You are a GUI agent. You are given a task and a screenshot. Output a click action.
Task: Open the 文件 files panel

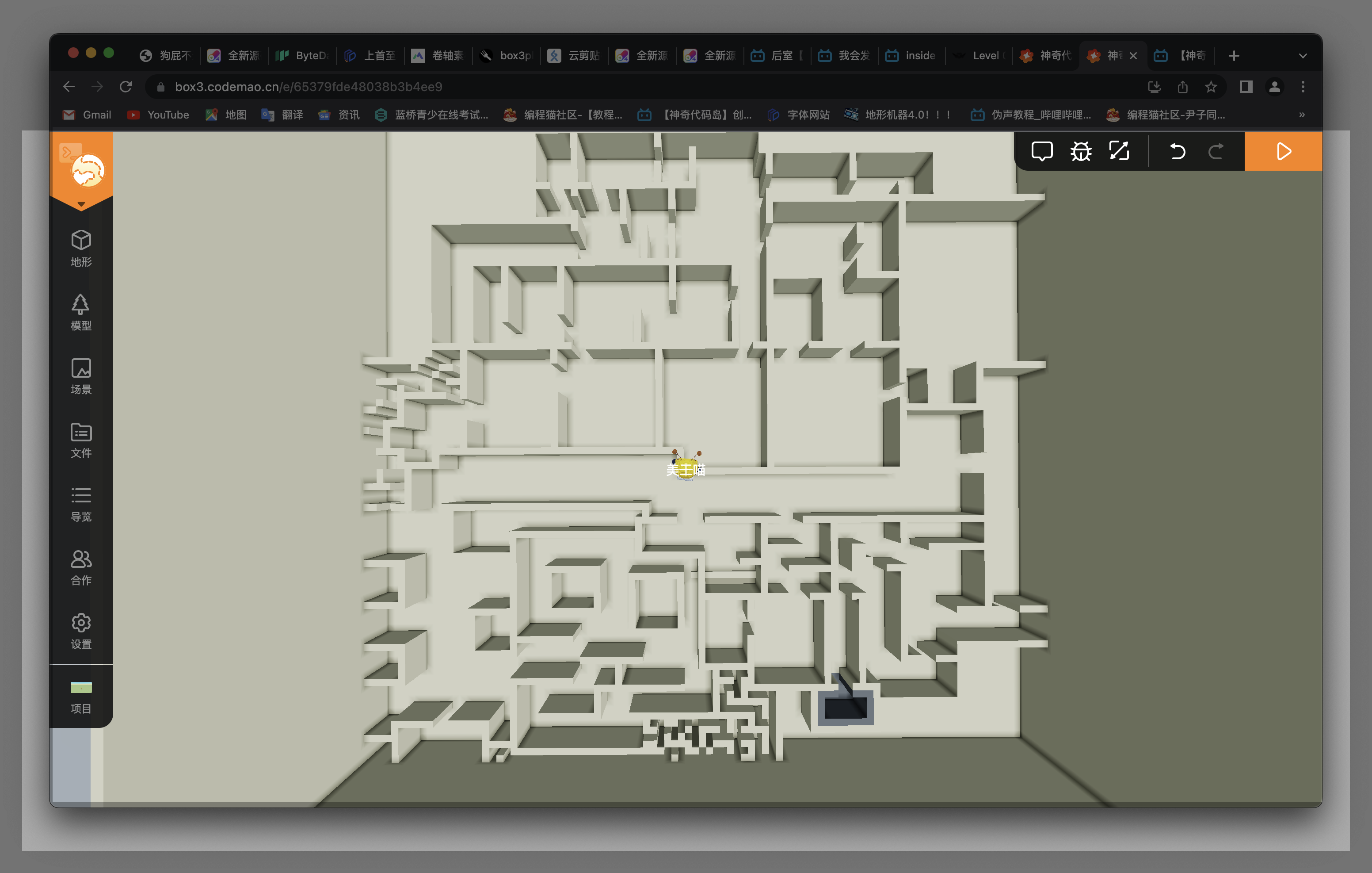pyautogui.click(x=81, y=440)
